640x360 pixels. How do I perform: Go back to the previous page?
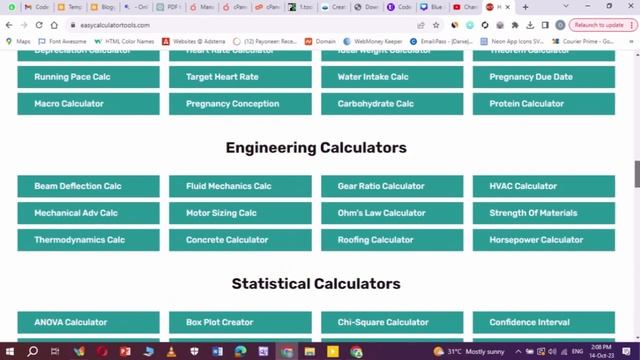9,25
